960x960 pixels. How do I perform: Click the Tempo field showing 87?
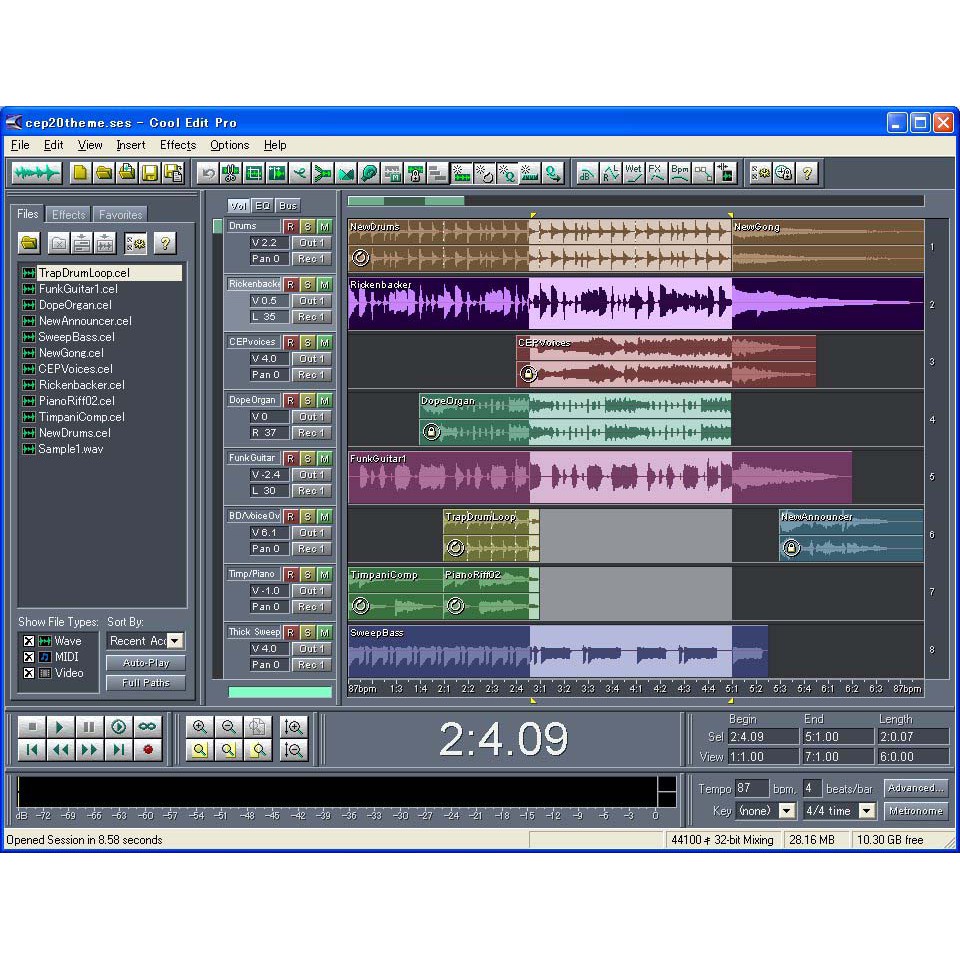point(751,789)
